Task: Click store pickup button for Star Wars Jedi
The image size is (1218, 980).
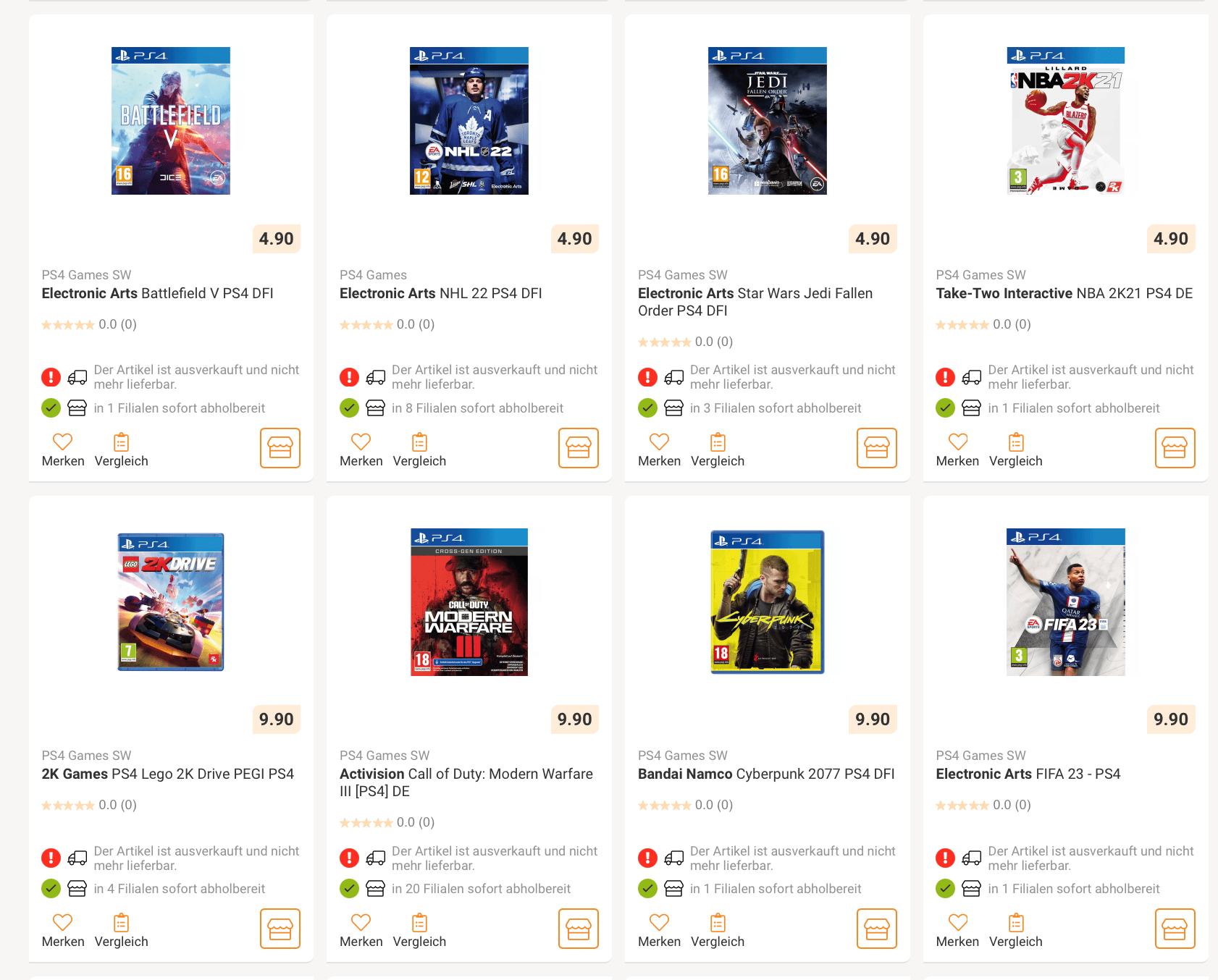Action: [876, 448]
